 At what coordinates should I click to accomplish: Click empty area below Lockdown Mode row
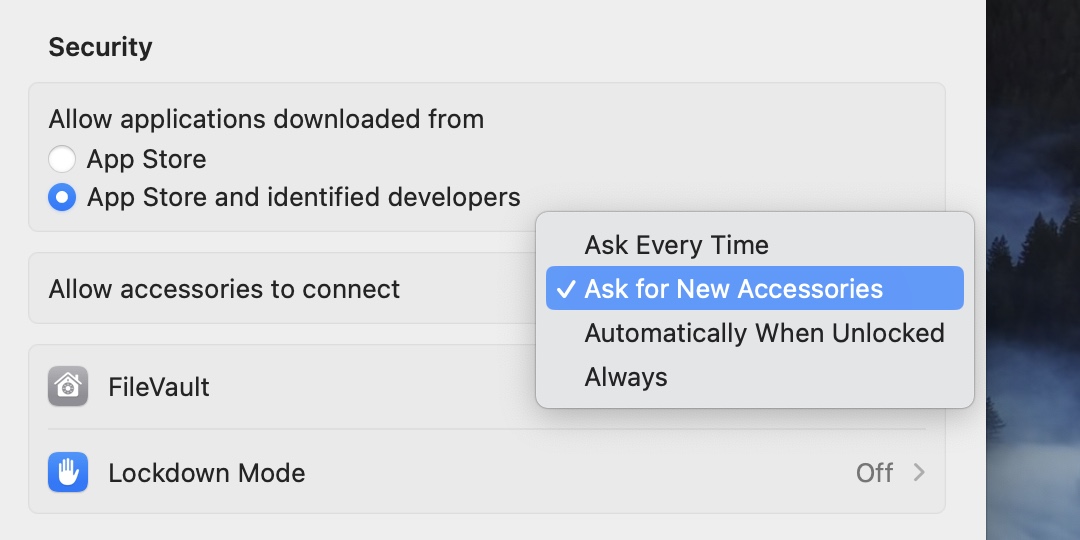(x=480, y=528)
